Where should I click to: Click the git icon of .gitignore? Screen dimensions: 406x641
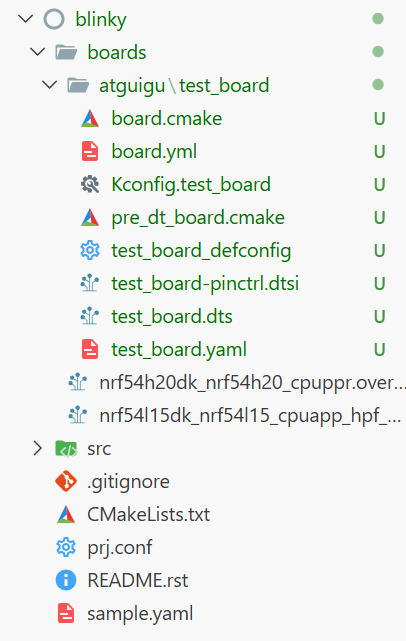point(66,482)
